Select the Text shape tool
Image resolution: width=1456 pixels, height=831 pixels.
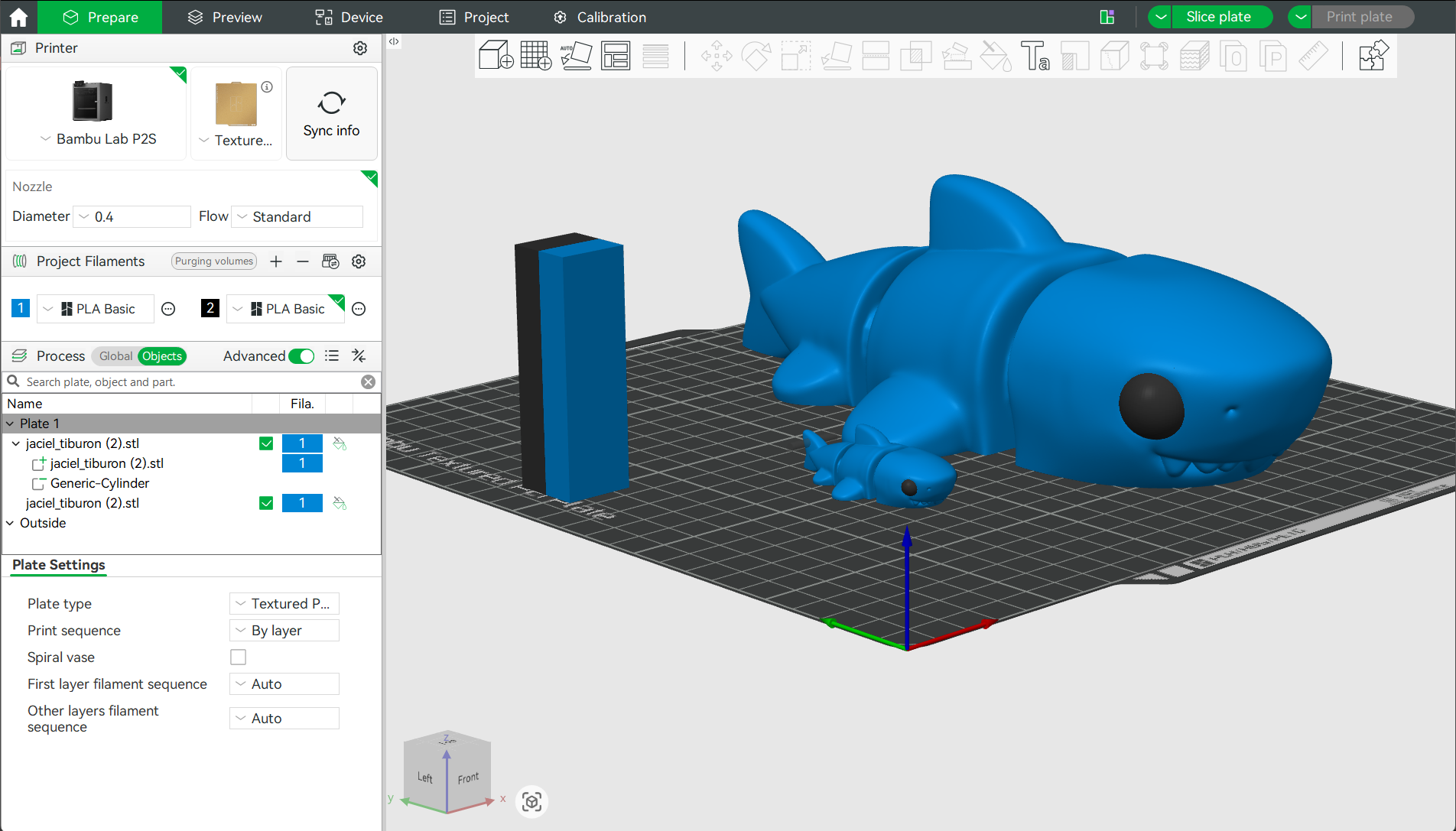point(1035,56)
